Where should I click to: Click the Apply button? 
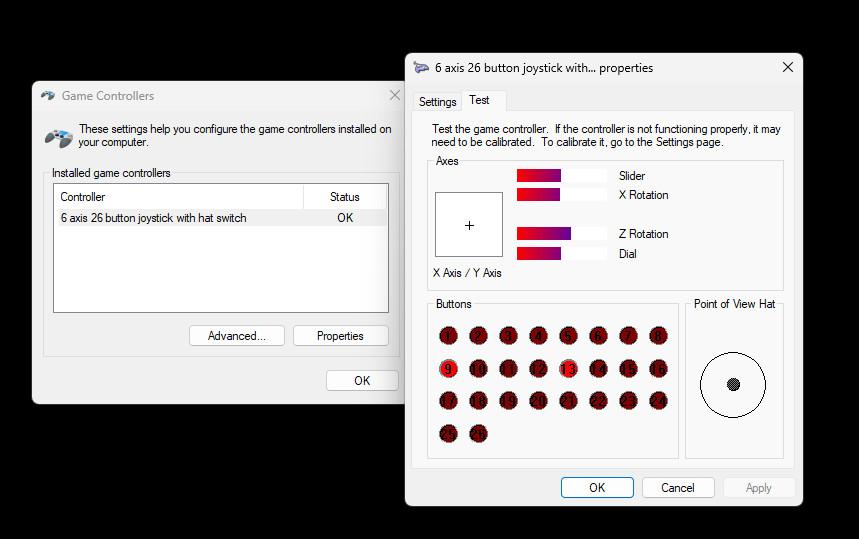[759, 488]
